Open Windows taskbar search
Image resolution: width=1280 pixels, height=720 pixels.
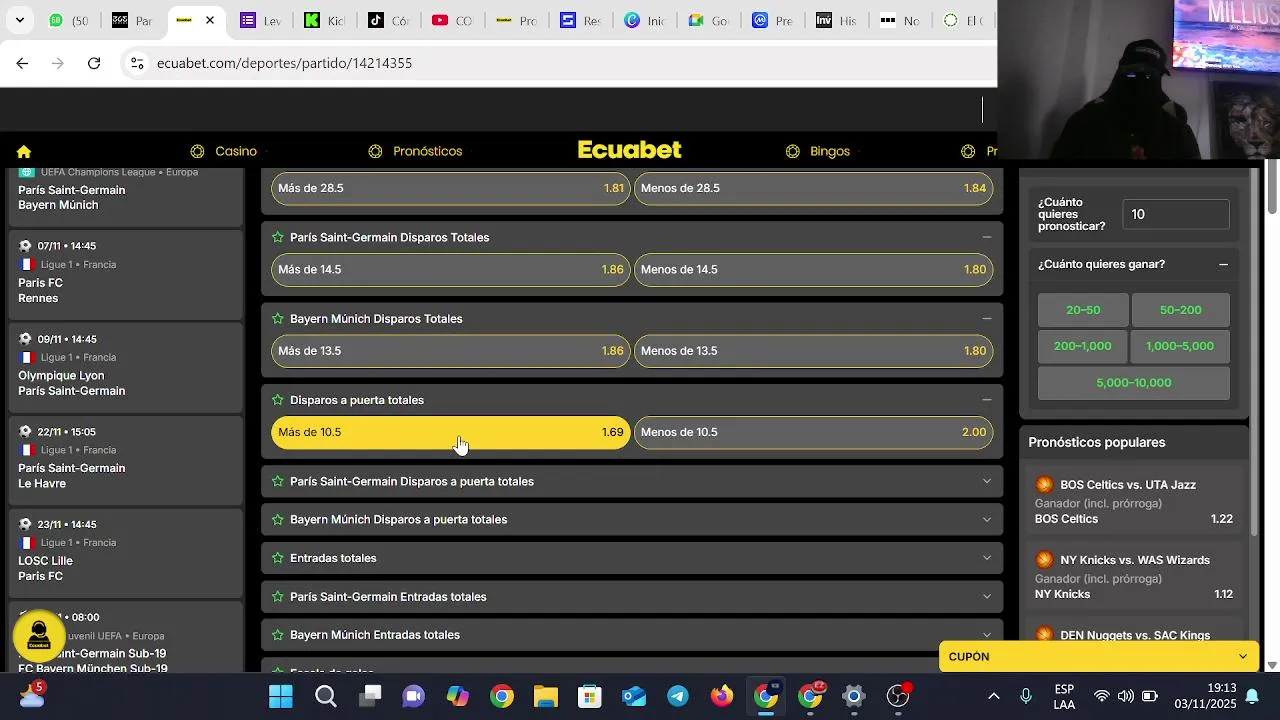pos(326,696)
